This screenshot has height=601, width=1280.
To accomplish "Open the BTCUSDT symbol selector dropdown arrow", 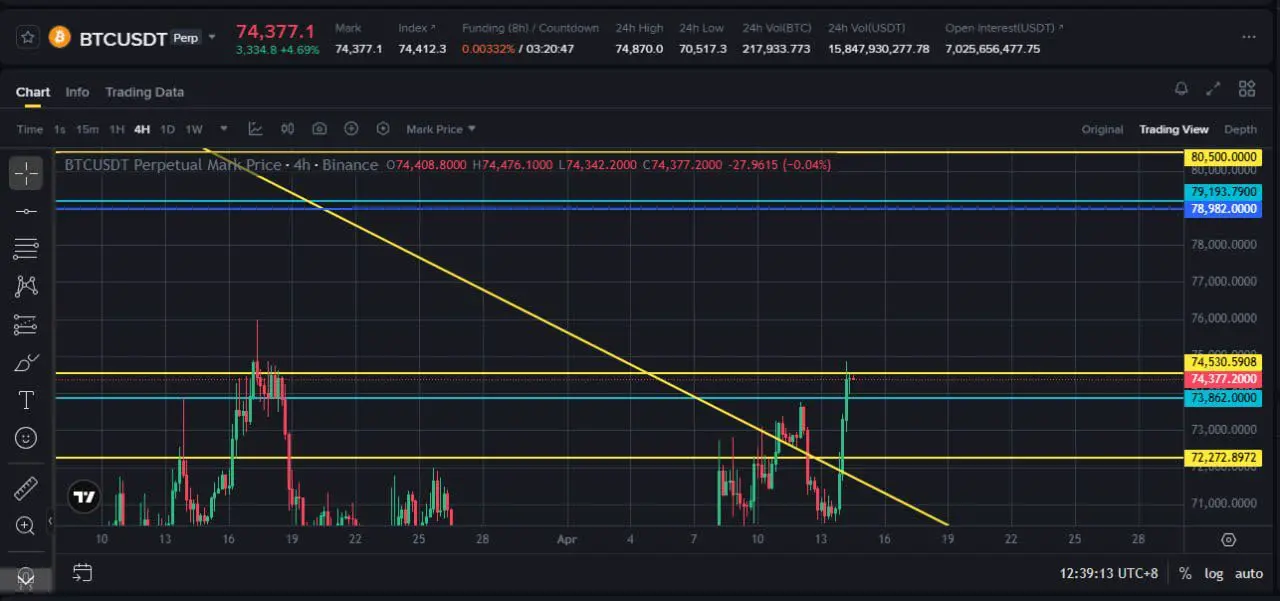I will pyautogui.click(x=212, y=38).
